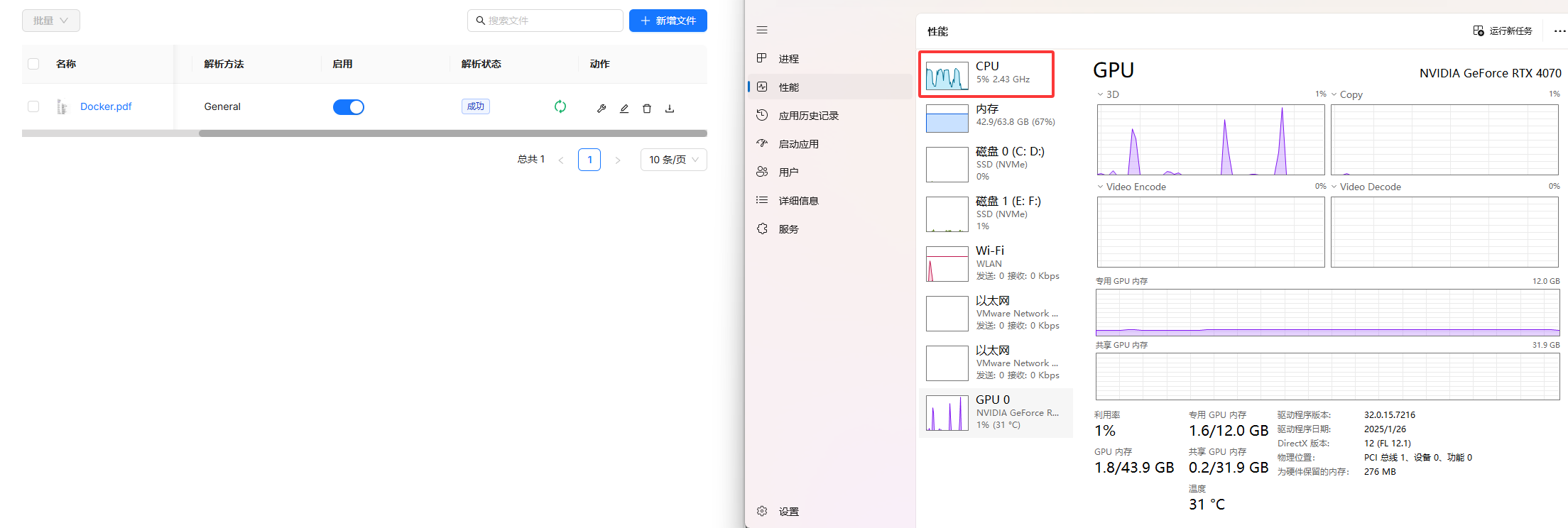Open the 应用历史记录 app history tab
The width and height of the screenshot is (1568, 528).
point(808,116)
